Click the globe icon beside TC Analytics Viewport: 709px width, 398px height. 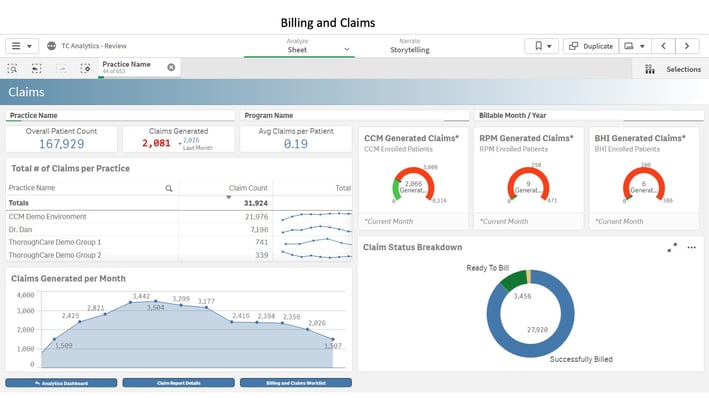[x=52, y=46]
